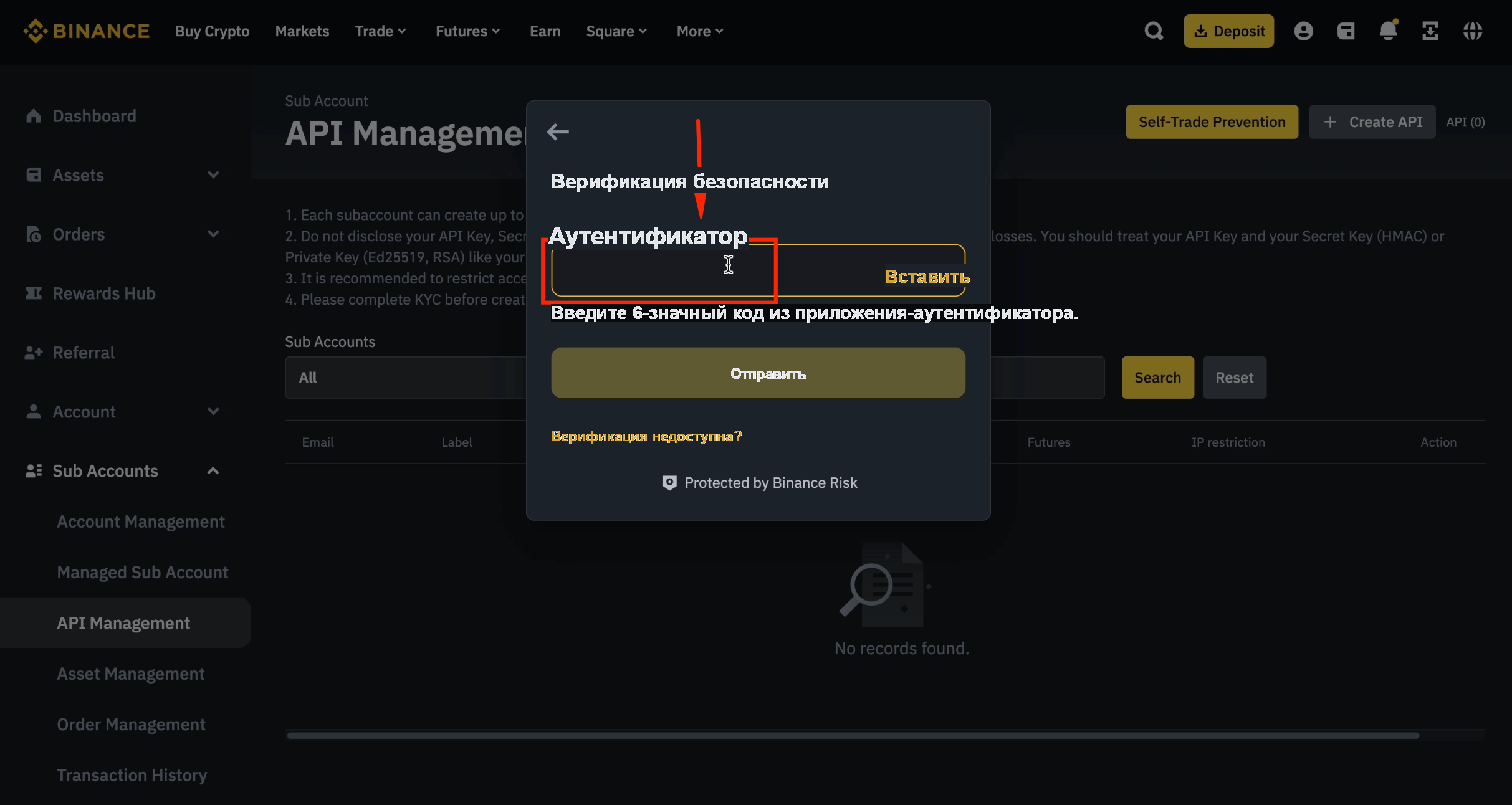Viewport: 1512px width, 805px height.
Task: Click the Binance logo
Action: click(x=86, y=31)
